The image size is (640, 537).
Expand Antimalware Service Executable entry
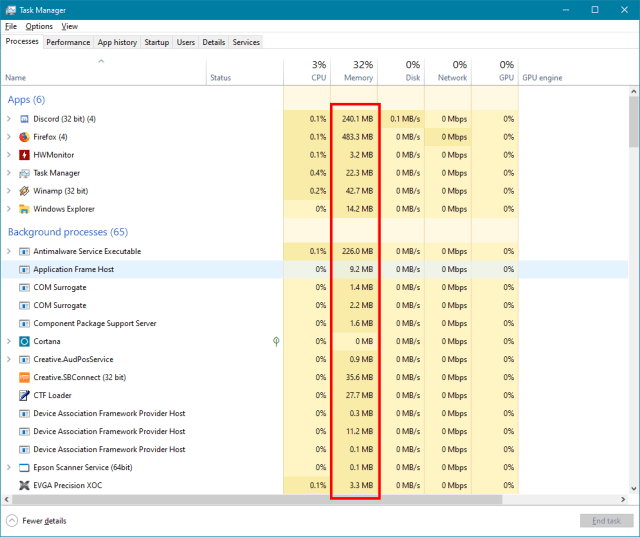9,251
